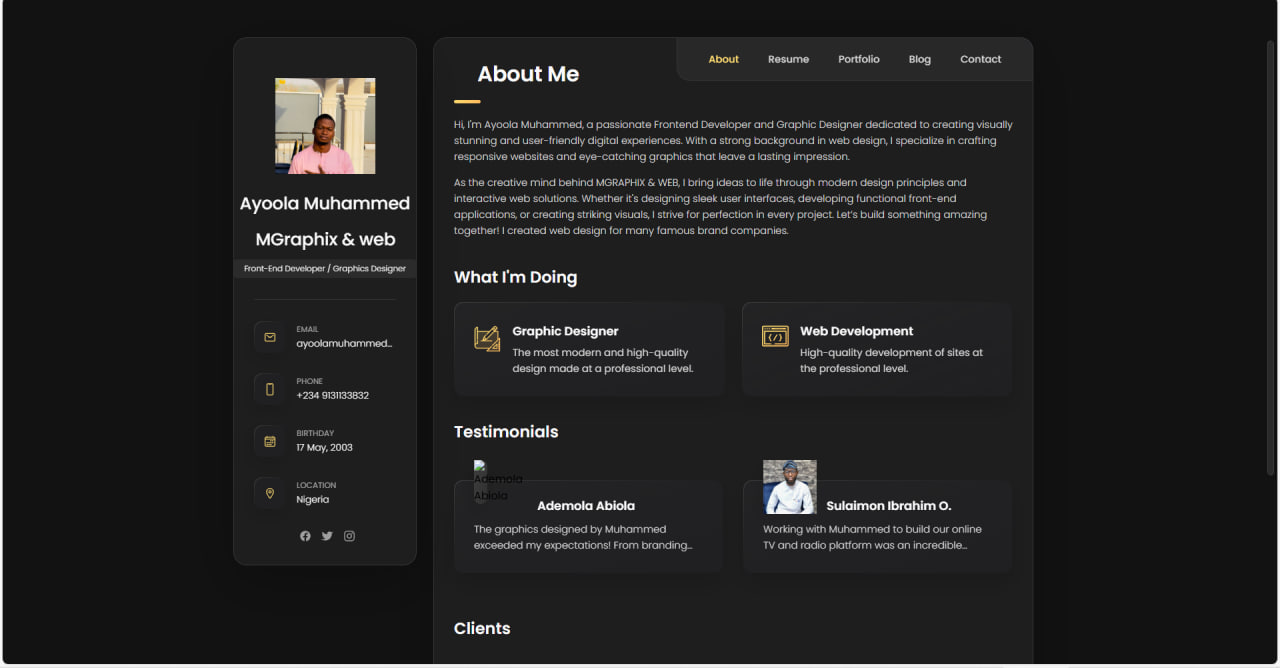The image size is (1280, 668).
Task: Click the Web Development code icon
Action: (775, 337)
